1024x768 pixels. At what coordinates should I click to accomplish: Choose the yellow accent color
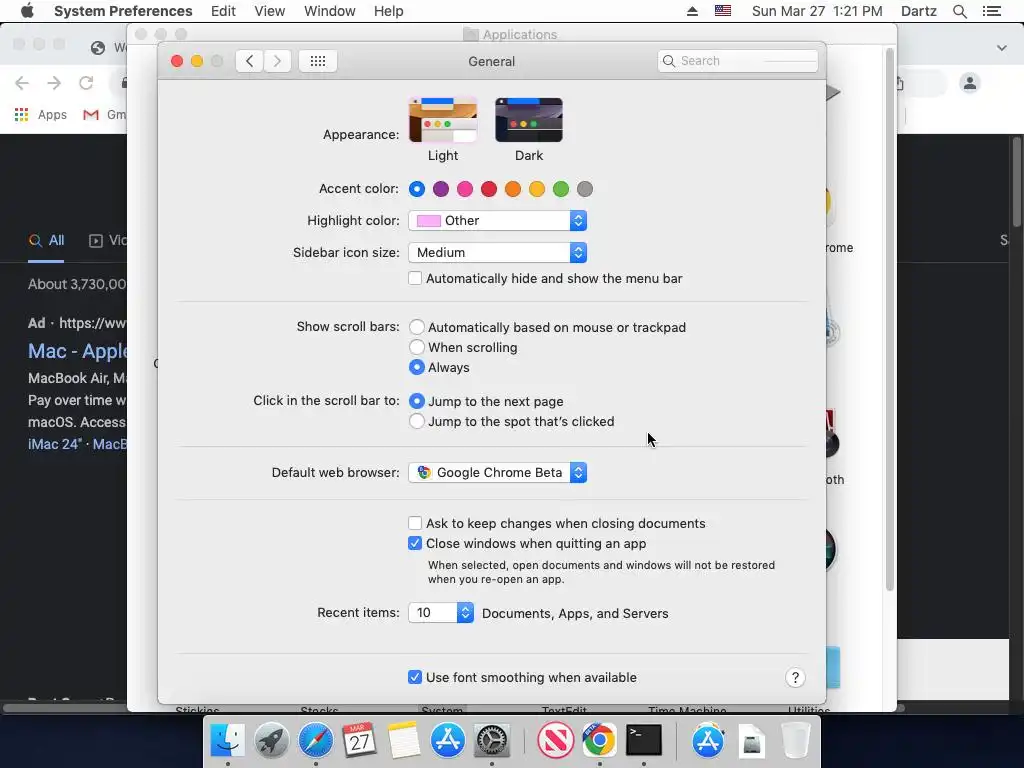tap(537, 189)
